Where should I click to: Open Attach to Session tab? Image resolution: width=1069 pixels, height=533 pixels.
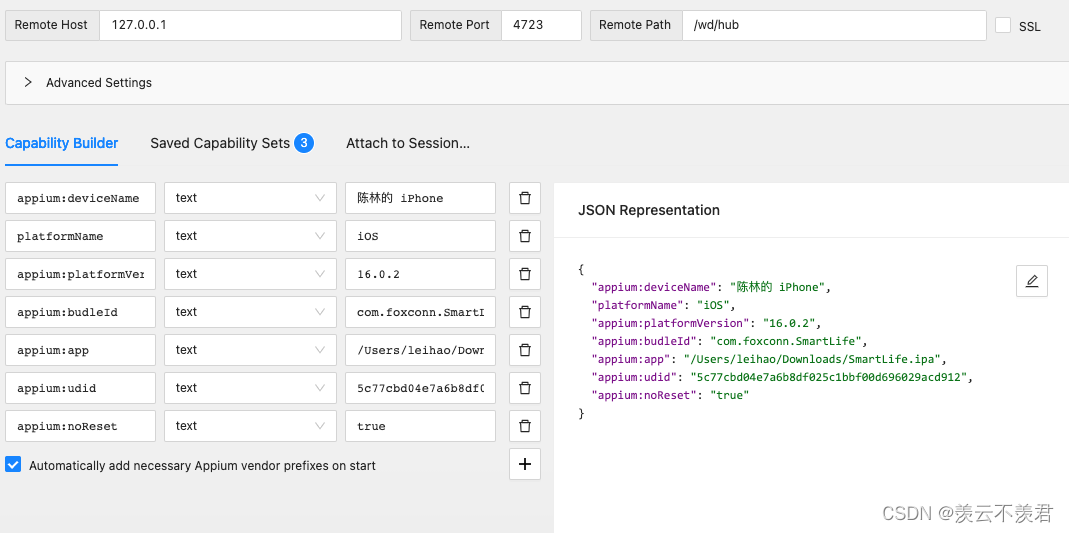(x=408, y=143)
